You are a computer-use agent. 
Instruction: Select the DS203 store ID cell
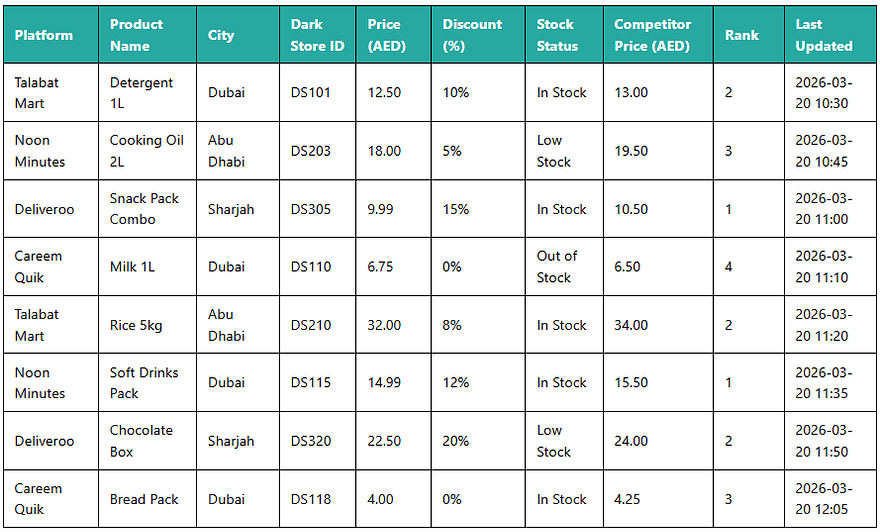click(318, 151)
